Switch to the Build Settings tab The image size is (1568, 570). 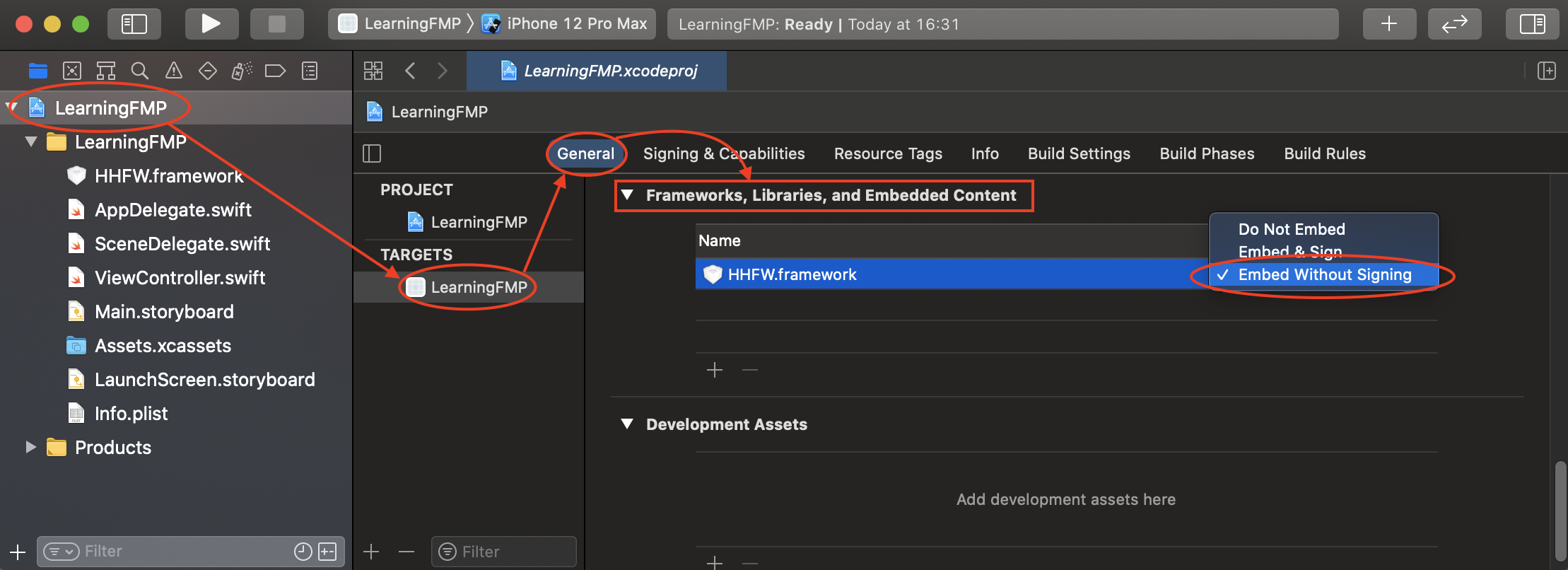[x=1079, y=153]
